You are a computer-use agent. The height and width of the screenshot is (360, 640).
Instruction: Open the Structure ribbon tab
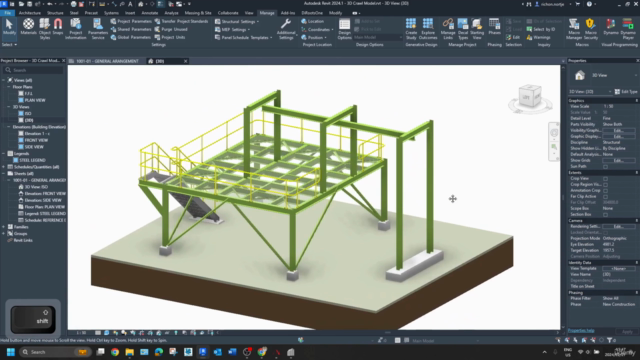coord(55,13)
